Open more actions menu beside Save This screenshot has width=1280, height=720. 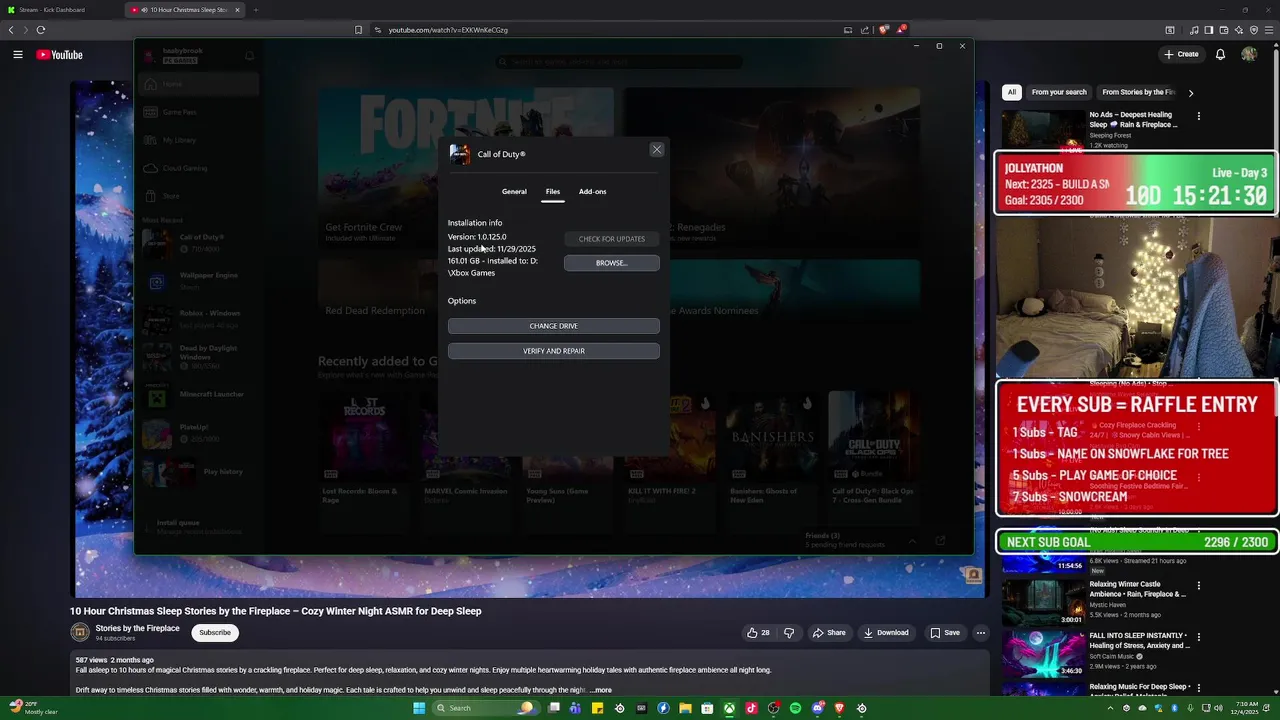tap(981, 633)
